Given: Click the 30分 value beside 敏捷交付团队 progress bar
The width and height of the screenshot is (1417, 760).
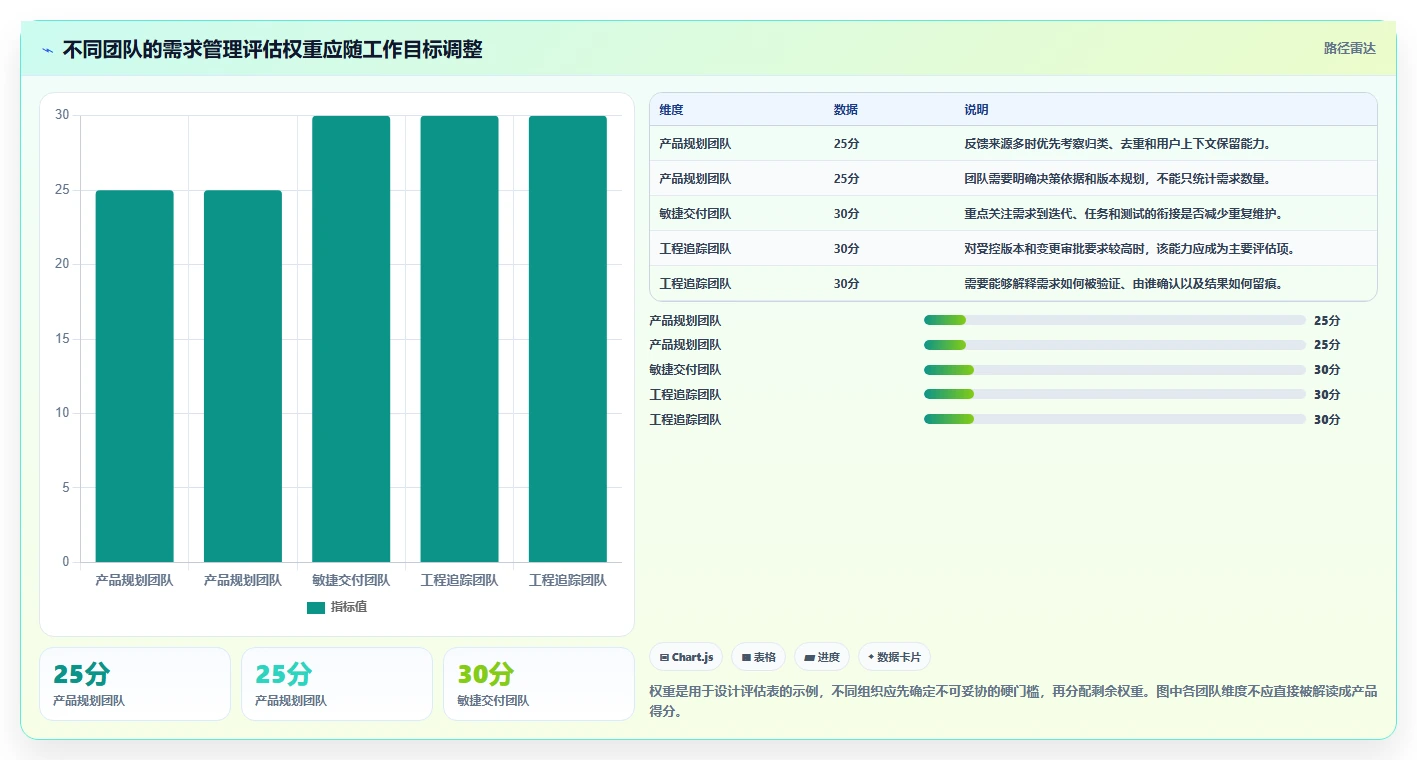Looking at the screenshot, I should point(1327,370).
